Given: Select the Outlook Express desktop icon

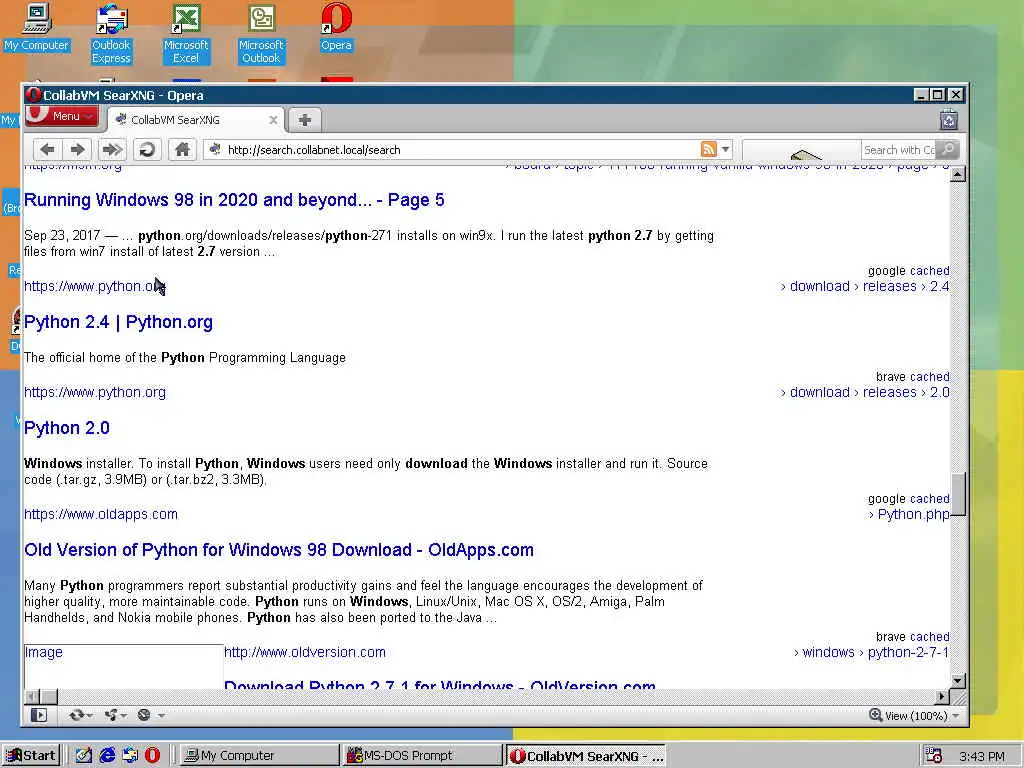Looking at the screenshot, I should pos(111,34).
